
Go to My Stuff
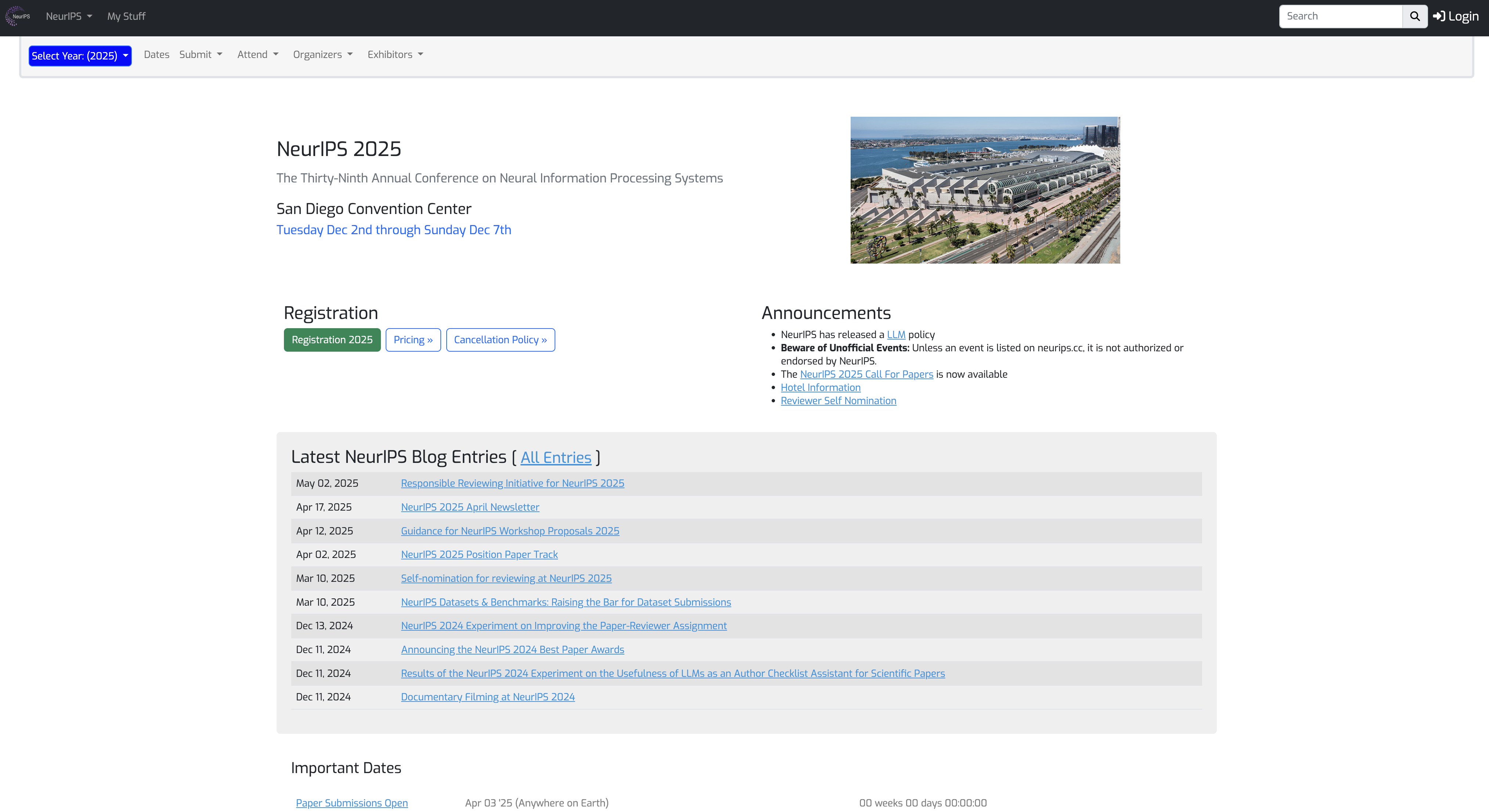click(x=126, y=16)
